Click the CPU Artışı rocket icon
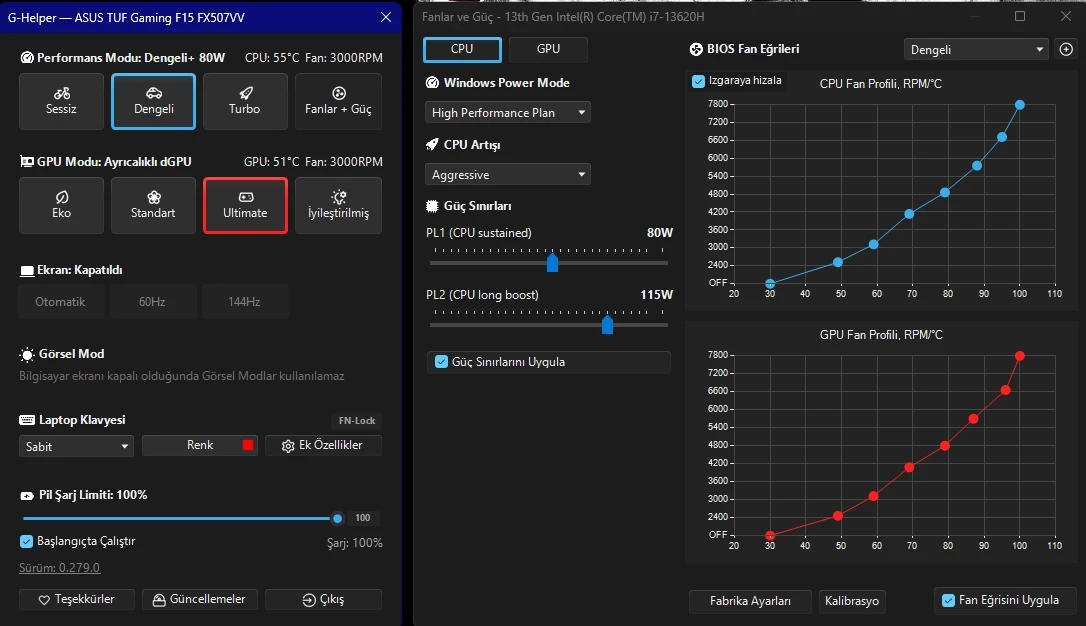 pos(432,144)
